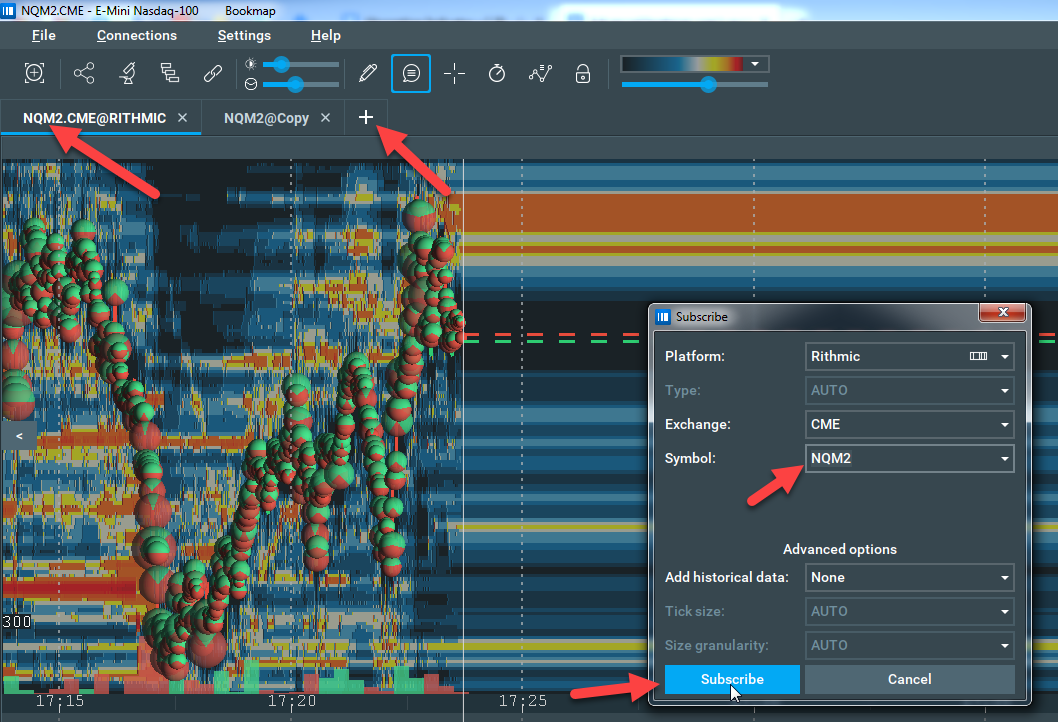Open the heatmap color scheme dropdown
The image size is (1058, 722).
pos(755,64)
